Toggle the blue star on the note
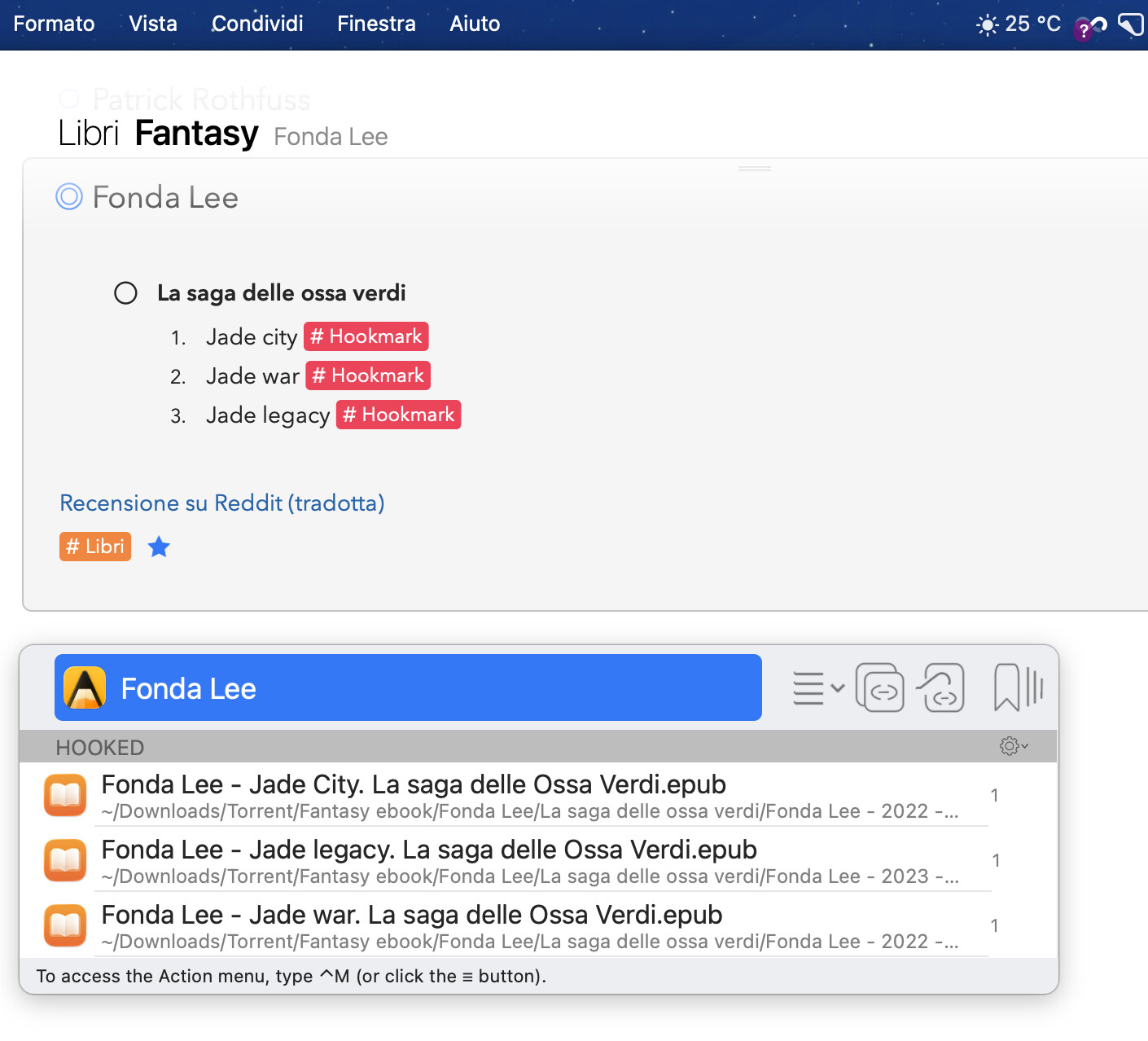 159,547
